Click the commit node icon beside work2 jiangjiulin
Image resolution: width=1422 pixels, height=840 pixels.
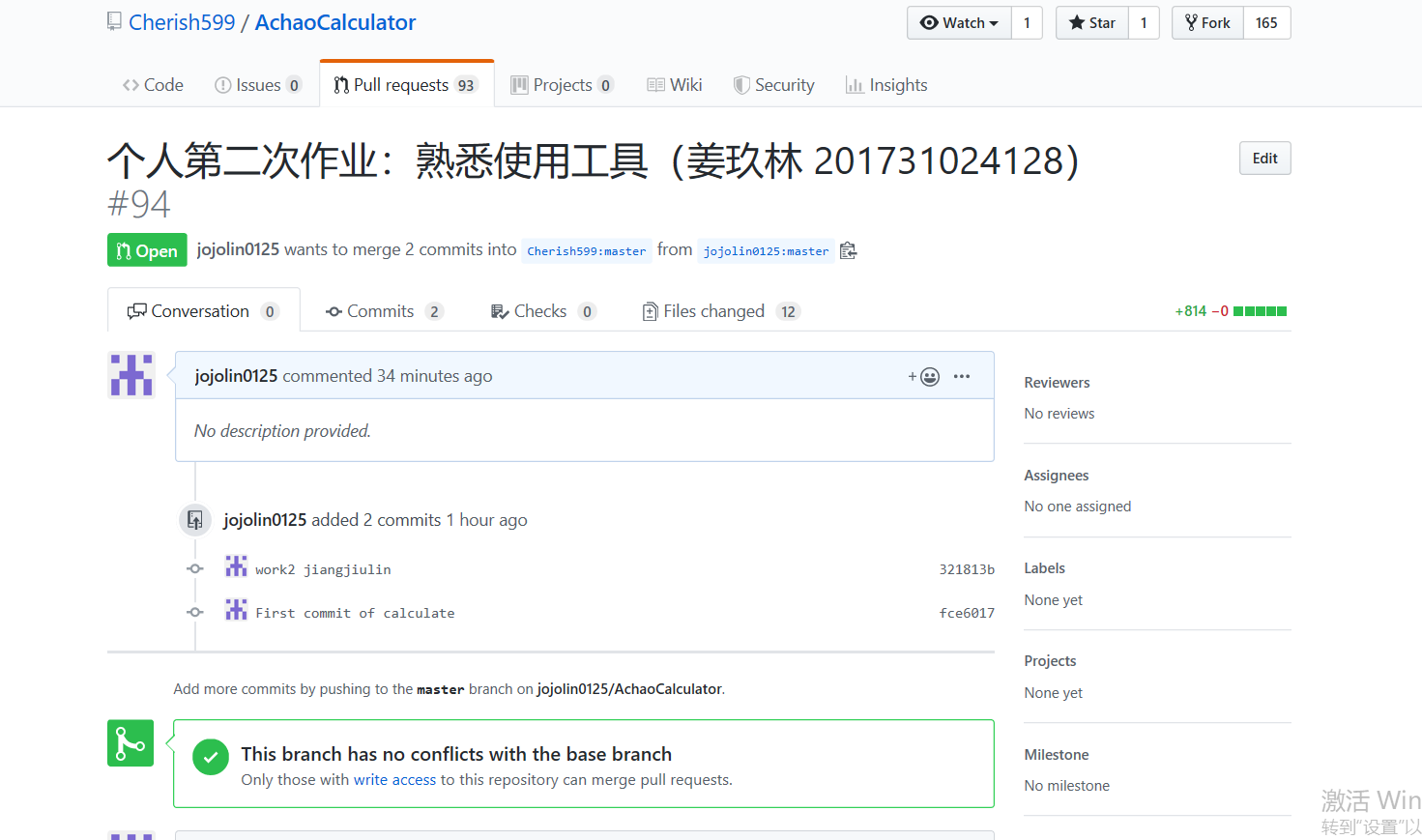(194, 568)
